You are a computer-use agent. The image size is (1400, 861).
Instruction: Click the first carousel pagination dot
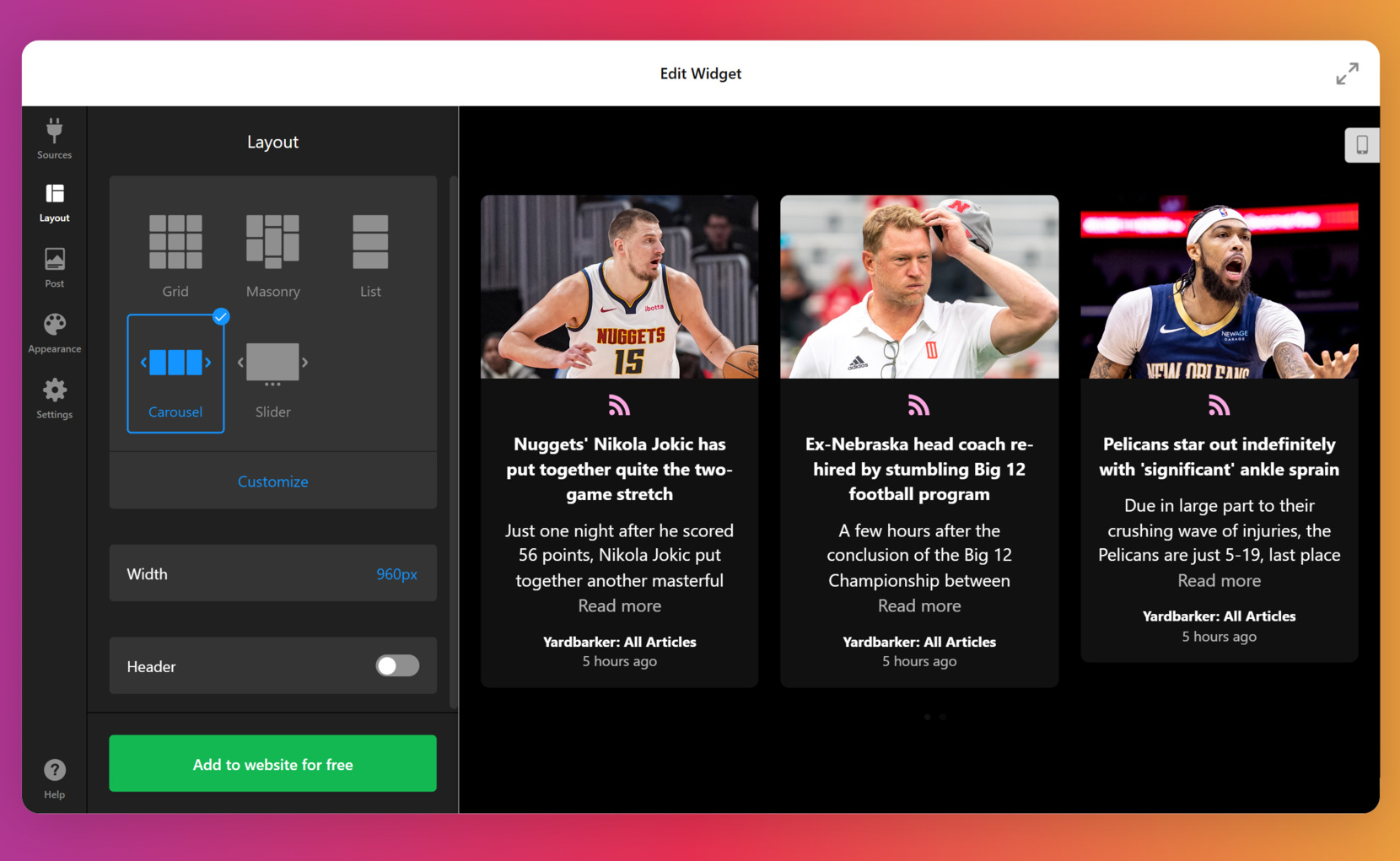pyautogui.click(x=928, y=717)
